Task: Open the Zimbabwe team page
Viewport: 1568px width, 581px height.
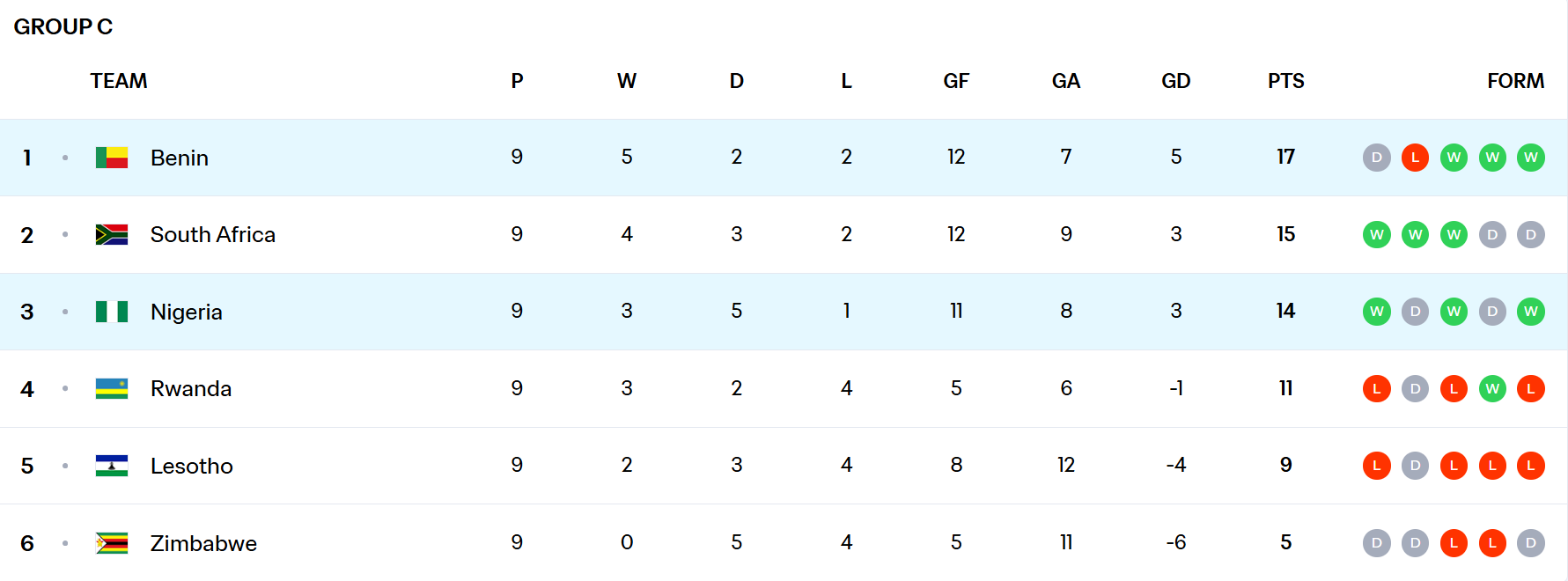Action: click(203, 543)
